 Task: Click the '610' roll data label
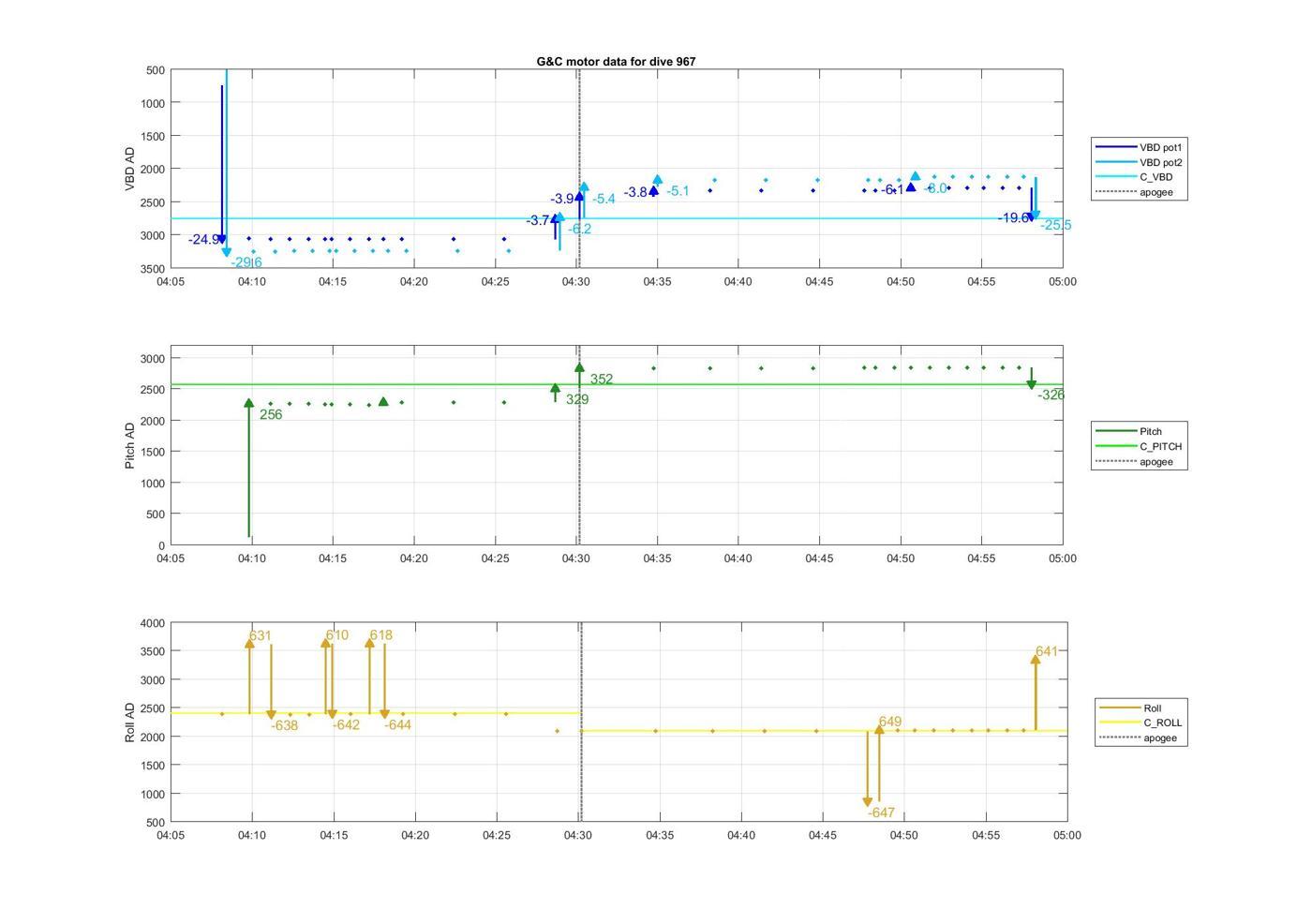pos(336,635)
